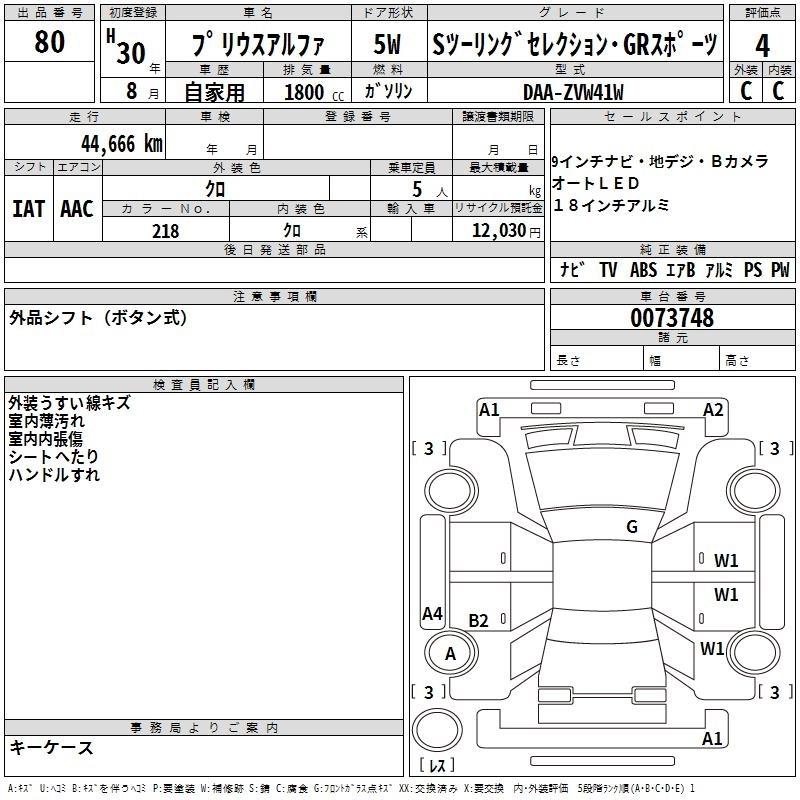Screen dimensions: 800x800
Task: Select damage mark B2 on diagram
Action: 479,621
